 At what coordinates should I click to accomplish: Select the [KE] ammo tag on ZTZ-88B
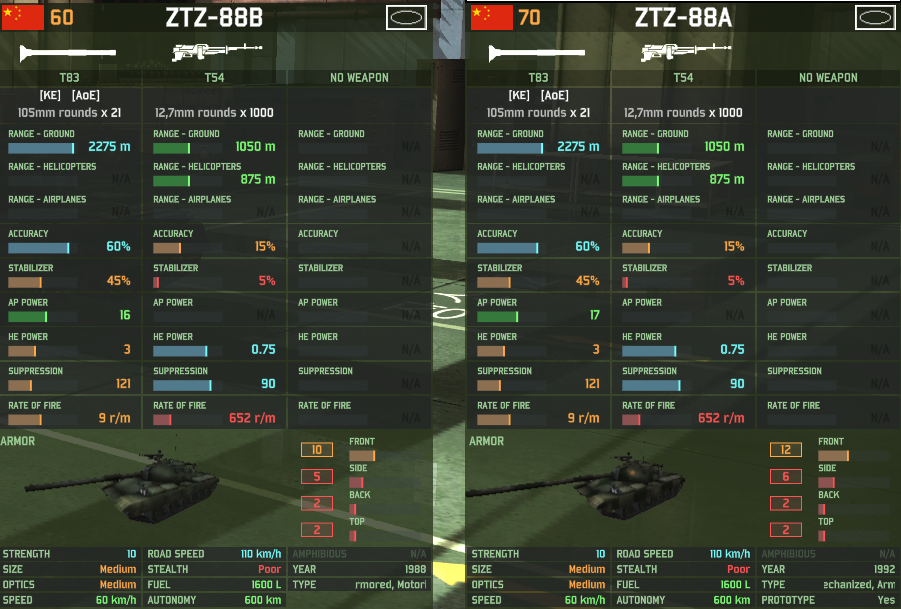click(50, 95)
